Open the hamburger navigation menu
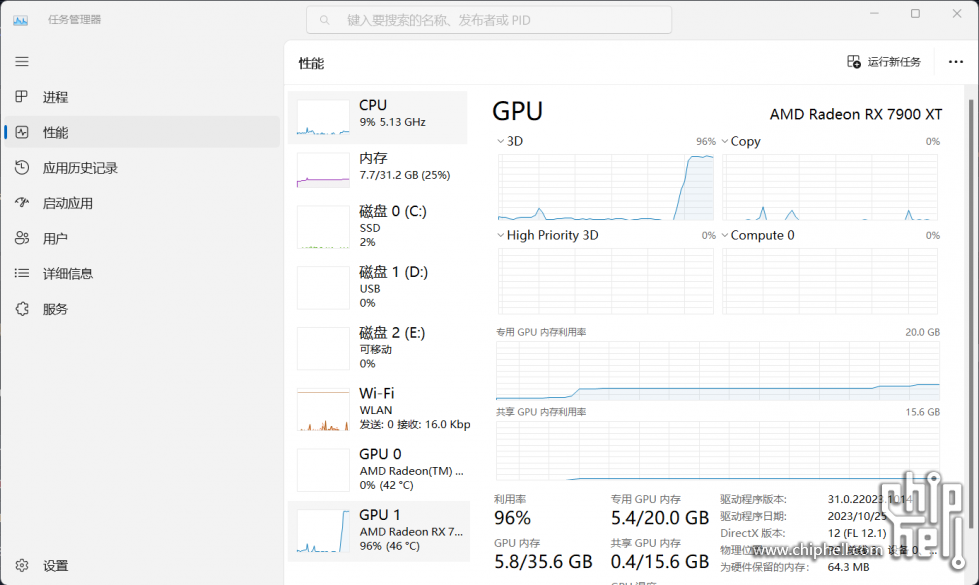Screen dimensions: 979x585 click(22, 61)
